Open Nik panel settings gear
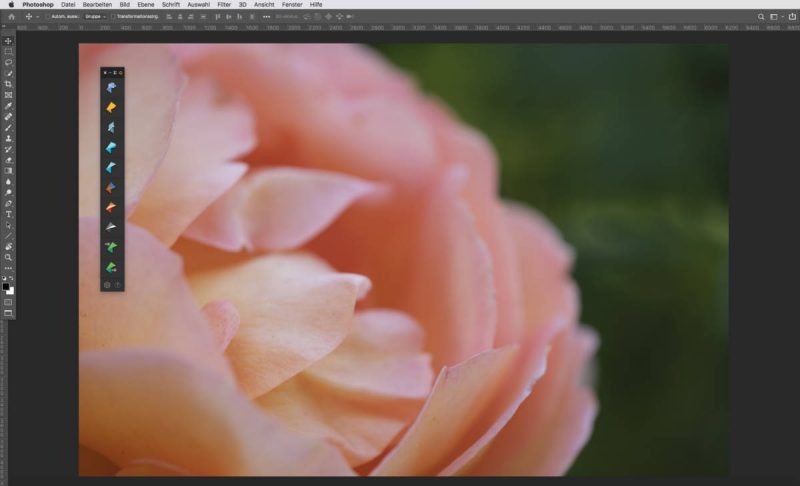The image size is (800, 486). pyautogui.click(x=107, y=285)
